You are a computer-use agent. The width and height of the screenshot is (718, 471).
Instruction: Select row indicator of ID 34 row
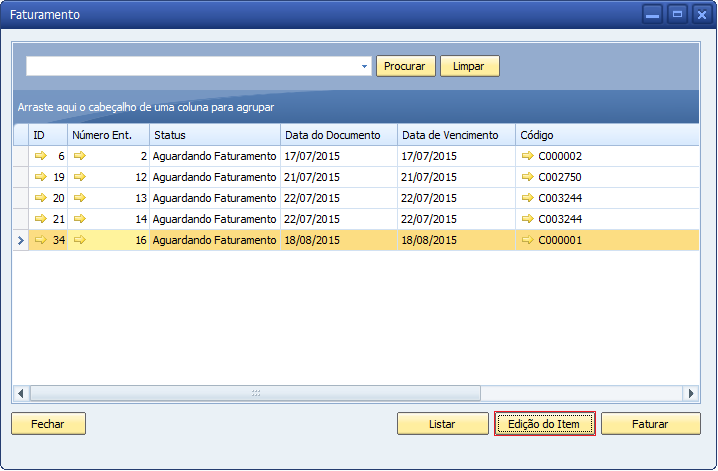[21, 240]
